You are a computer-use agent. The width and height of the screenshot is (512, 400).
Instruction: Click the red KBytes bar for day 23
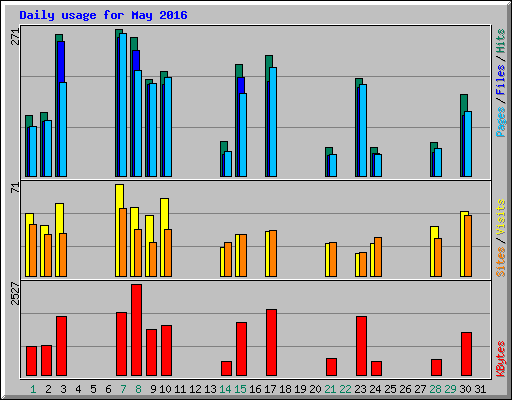361,346
